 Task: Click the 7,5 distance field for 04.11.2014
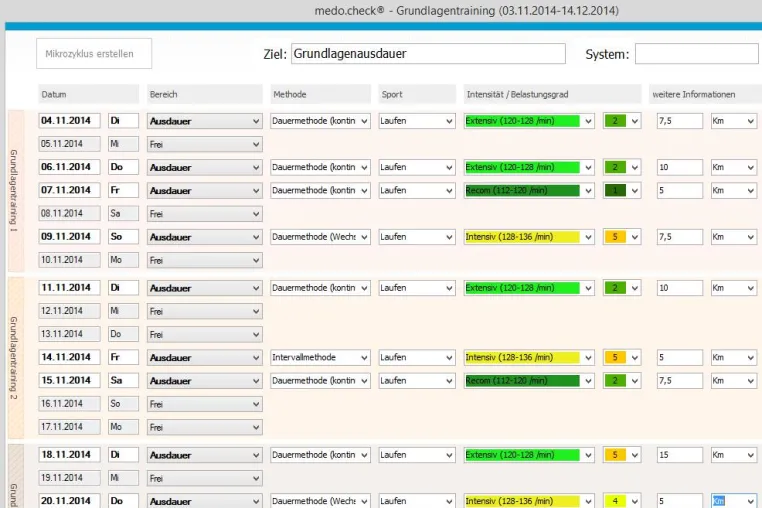pyautogui.click(x=679, y=121)
